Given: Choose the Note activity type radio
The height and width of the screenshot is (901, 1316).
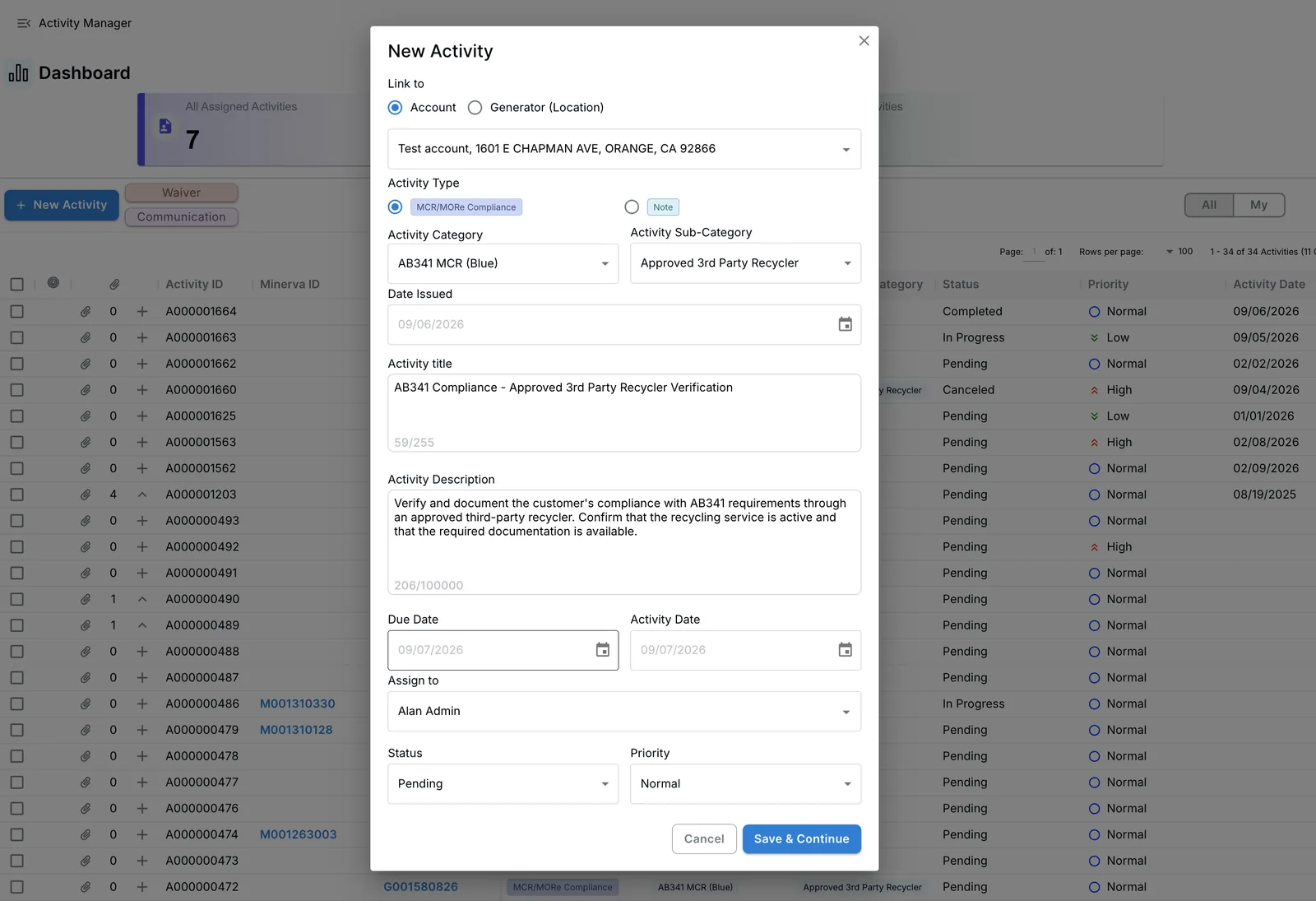Looking at the screenshot, I should pyautogui.click(x=632, y=207).
